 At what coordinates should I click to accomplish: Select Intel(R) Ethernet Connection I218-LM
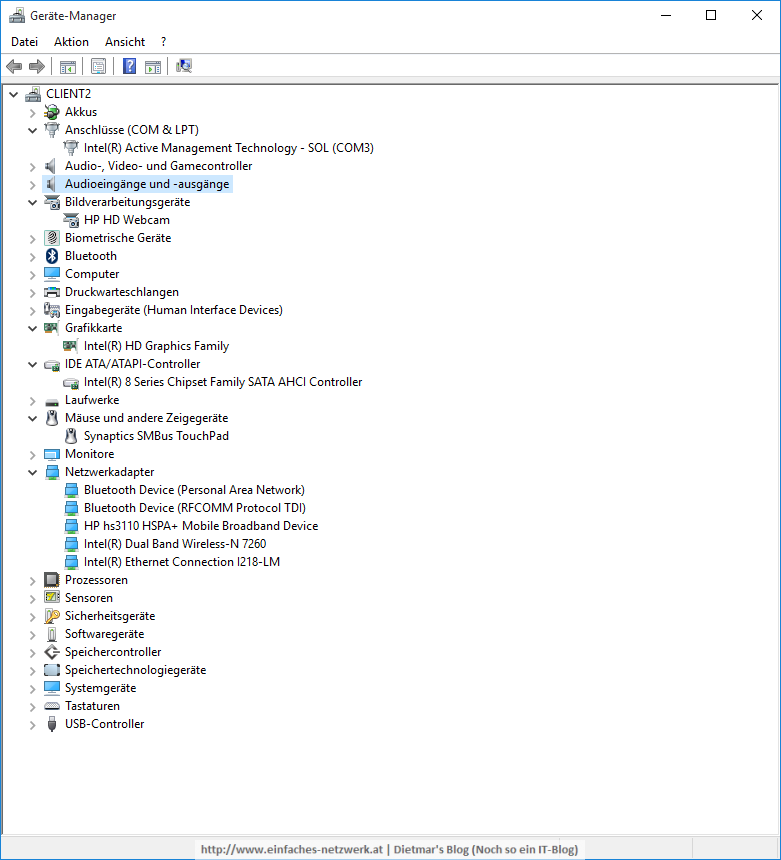click(x=182, y=562)
